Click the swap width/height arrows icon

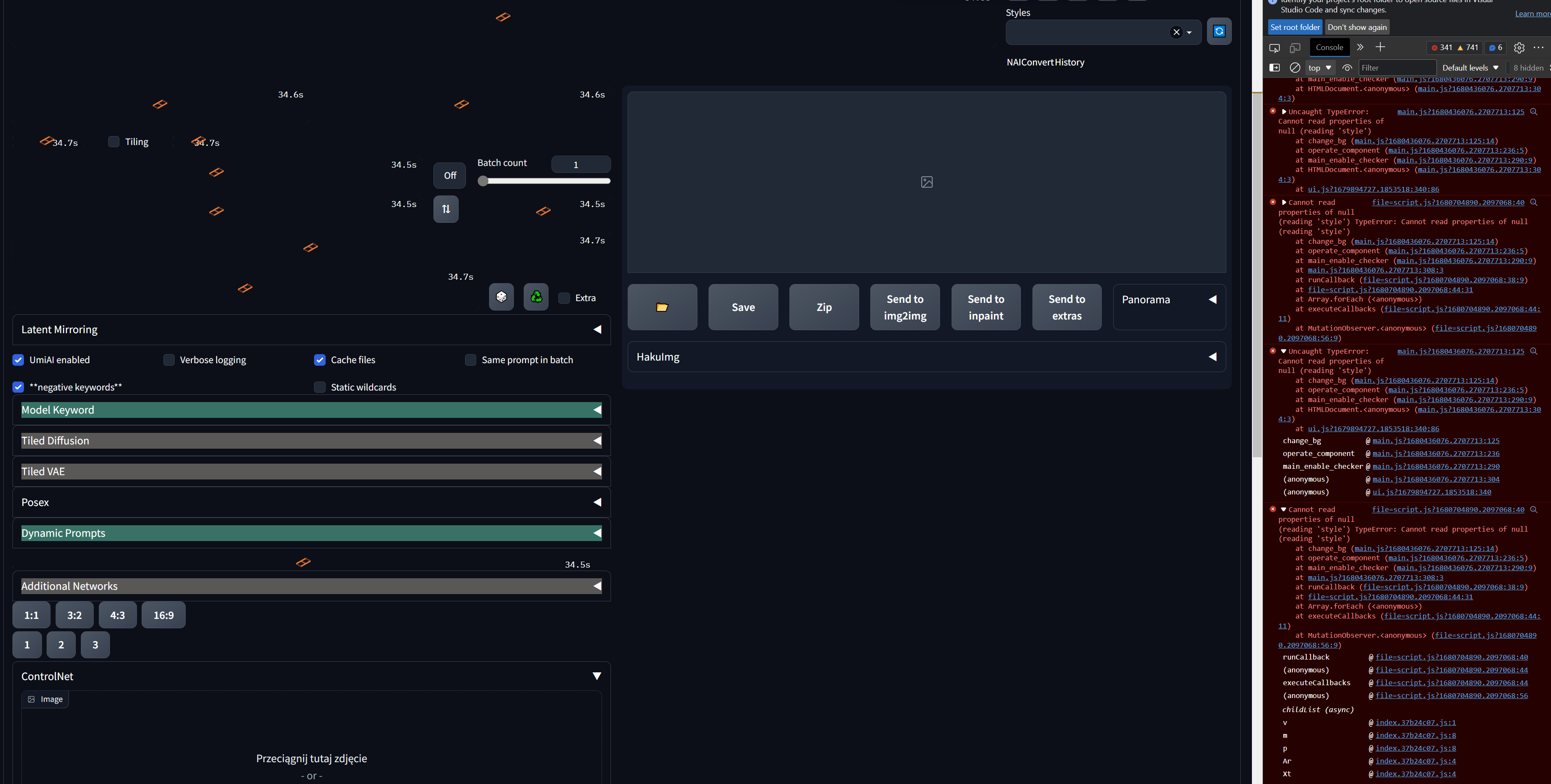[445, 209]
